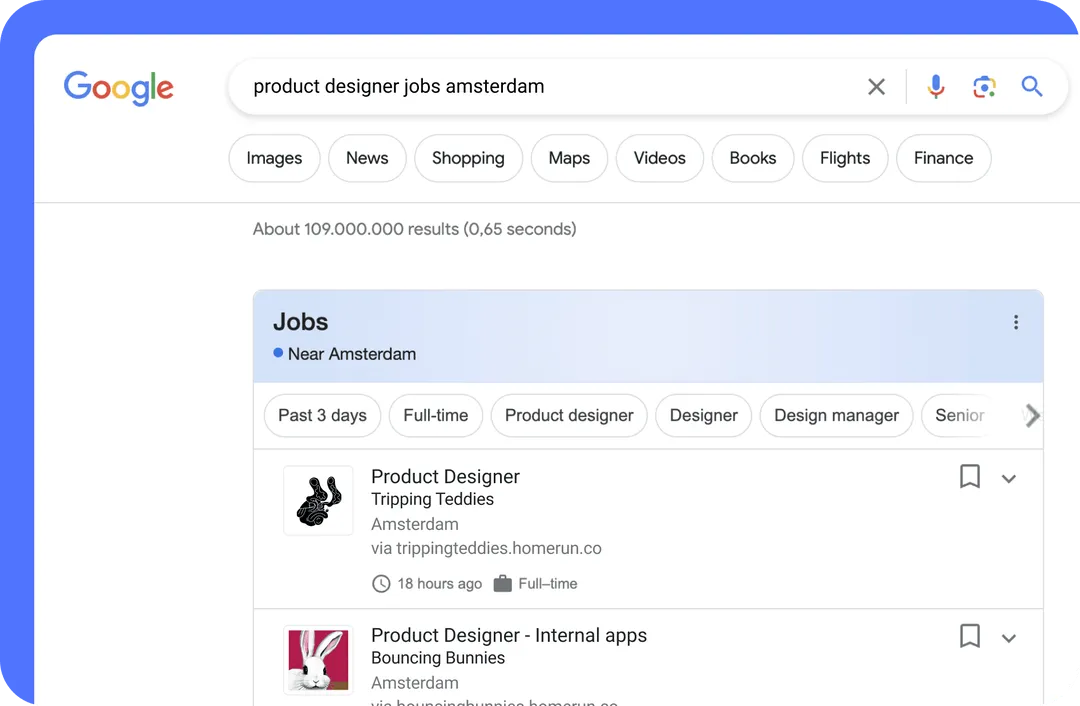Viewport: 1080px width, 706px height.
Task: Show more job filters with the right arrow
Action: tap(1032, 415)
